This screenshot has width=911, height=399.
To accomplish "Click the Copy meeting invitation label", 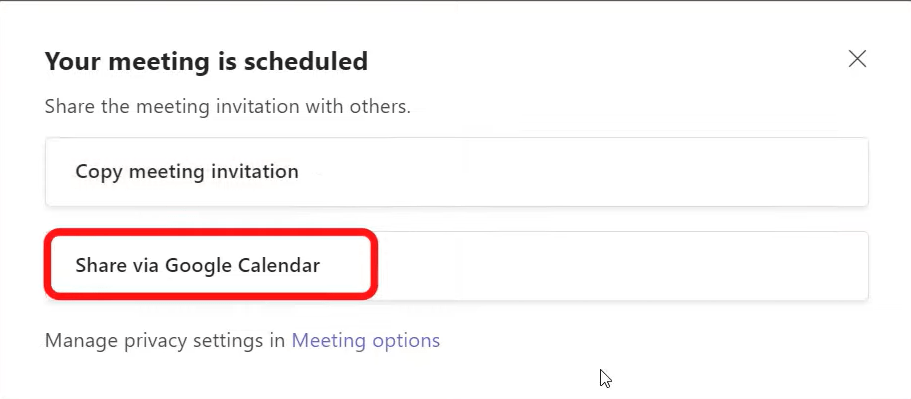I will click(187, 172).
